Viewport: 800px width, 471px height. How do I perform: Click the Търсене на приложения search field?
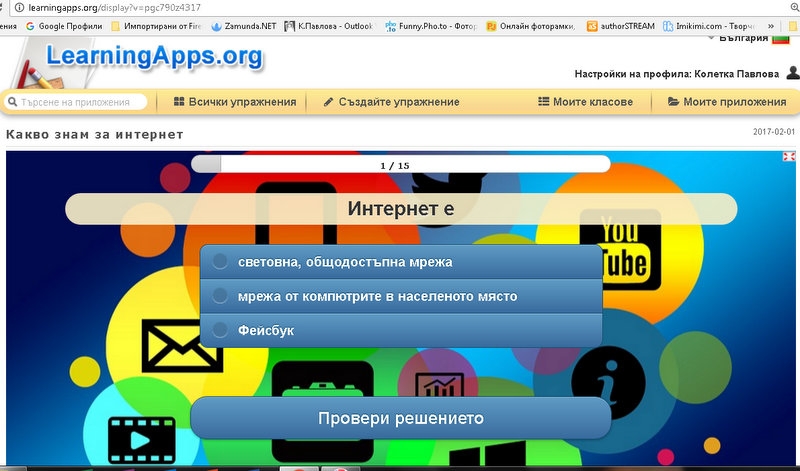(76, 102)
